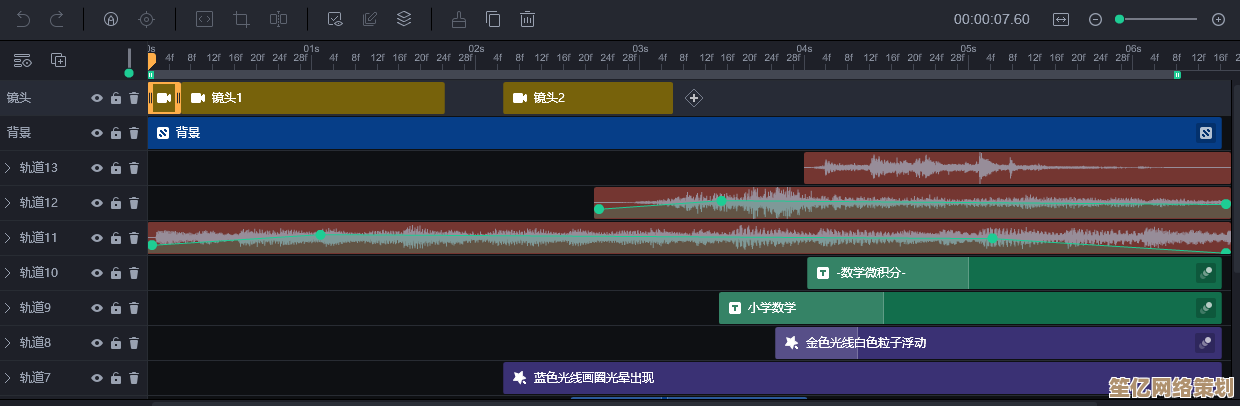The image size is (1240, 406).
Task: Hide the 背景 track with eye icon
Action: pos(97,133)
